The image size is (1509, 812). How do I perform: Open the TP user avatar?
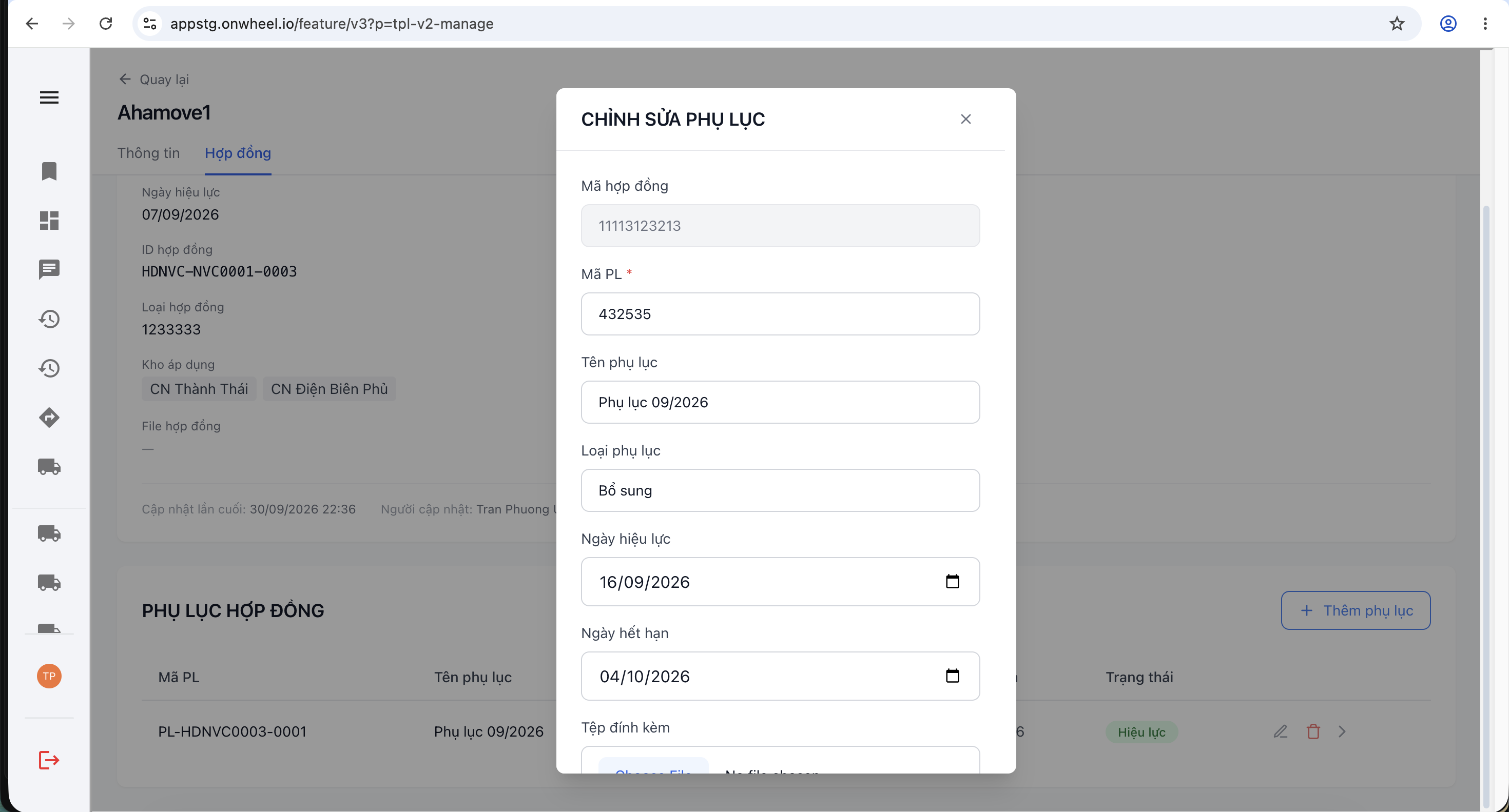click(49, 676)
